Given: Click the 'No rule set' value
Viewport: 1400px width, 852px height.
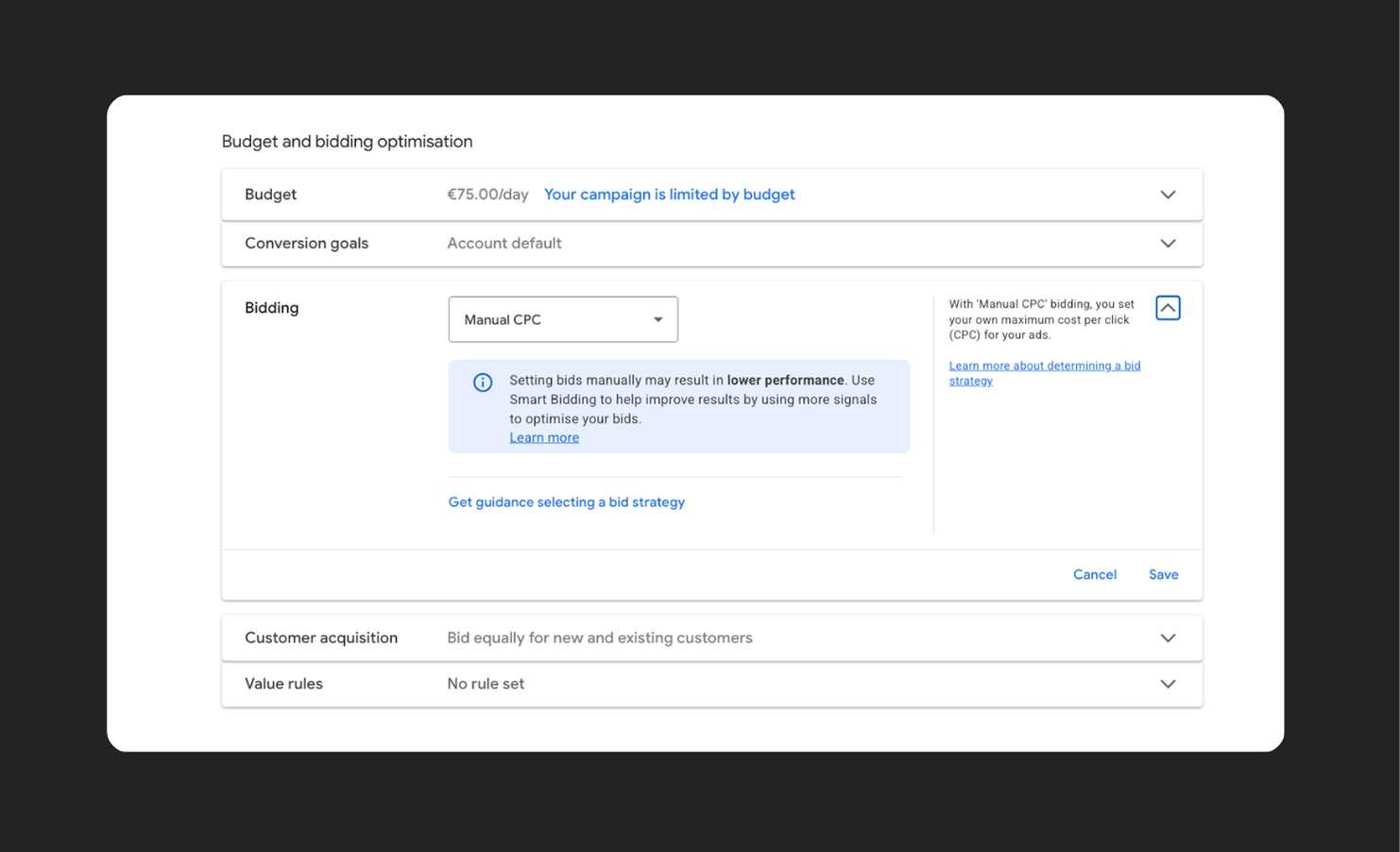Looking at the screenshot, I should pos(486,684).
